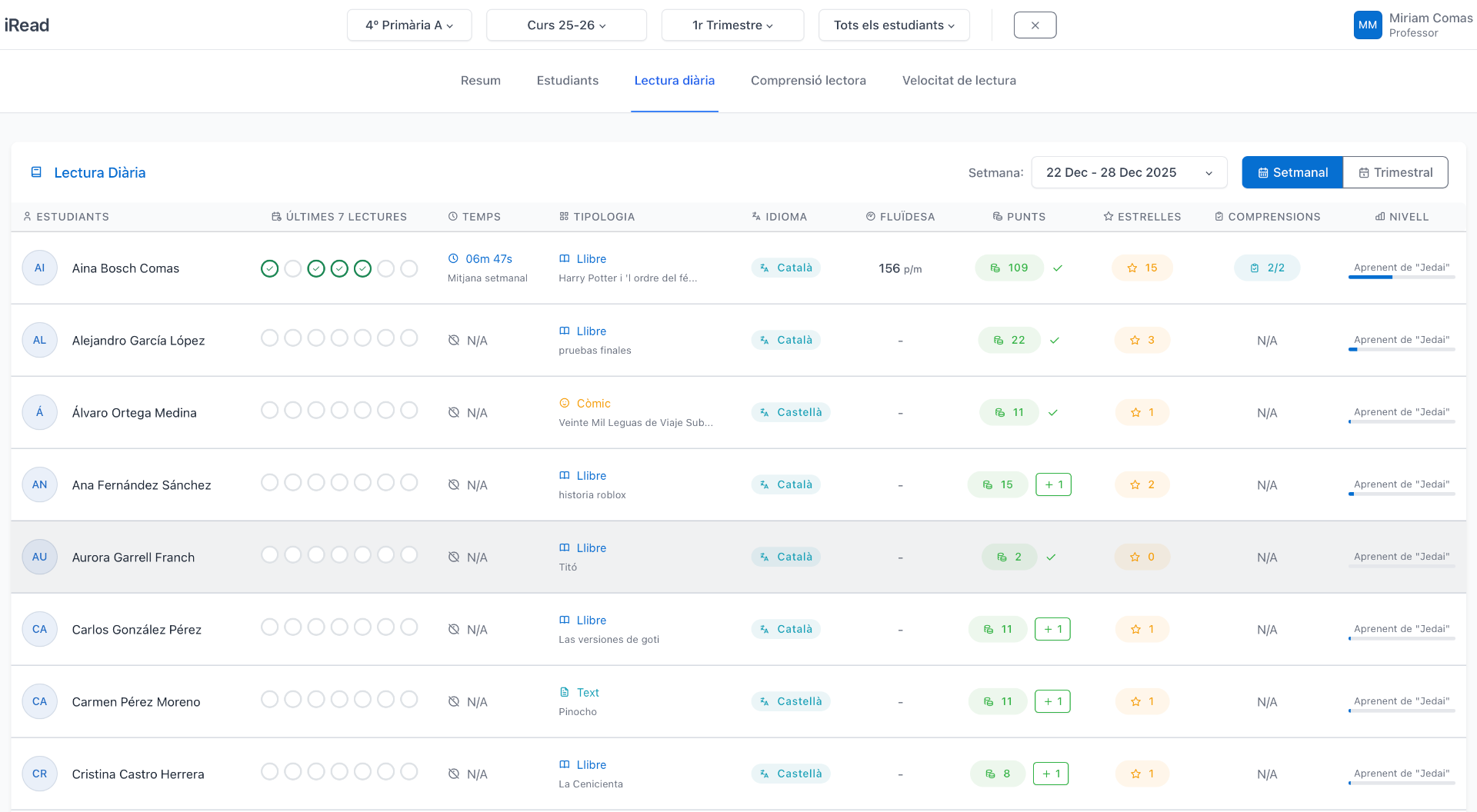The width and height of the screenshot is (1477, 812).
Task: Open the 4º Primària A dropdown
Action: [x=409, y=25]
